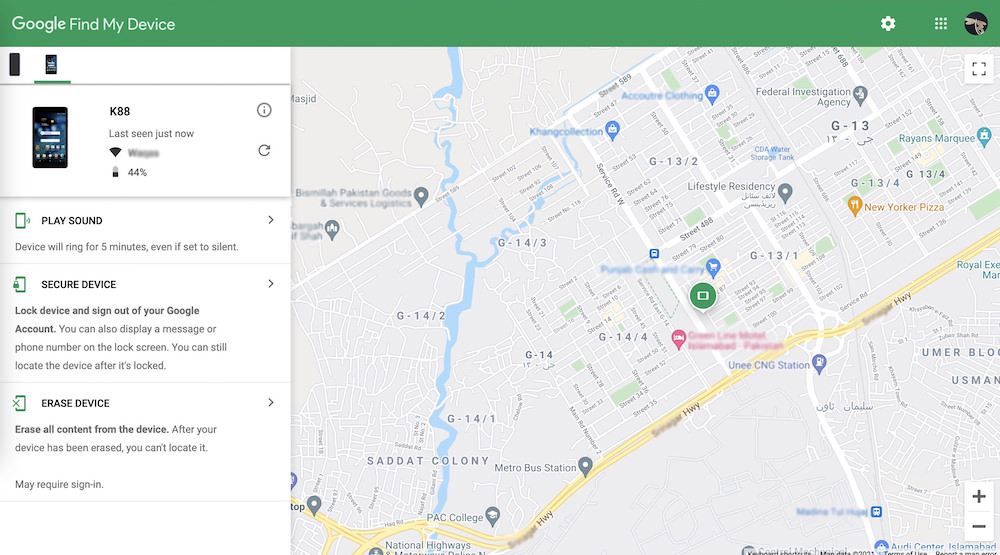Switch to the first device tab
This screenshot has height=555, width=1000.
15,64
